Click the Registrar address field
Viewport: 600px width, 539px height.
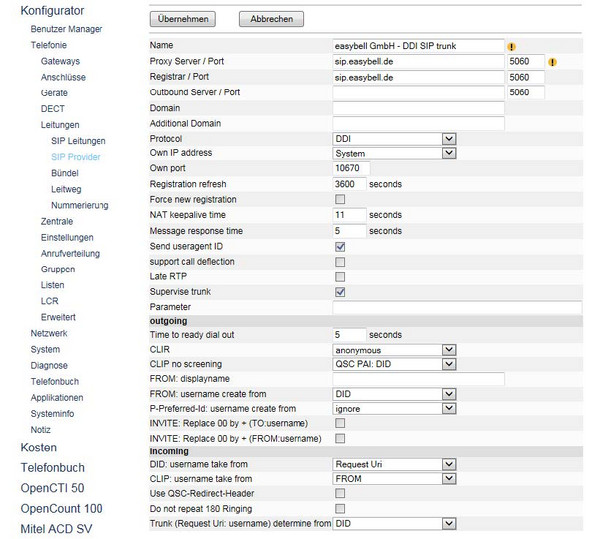point(418,78)
